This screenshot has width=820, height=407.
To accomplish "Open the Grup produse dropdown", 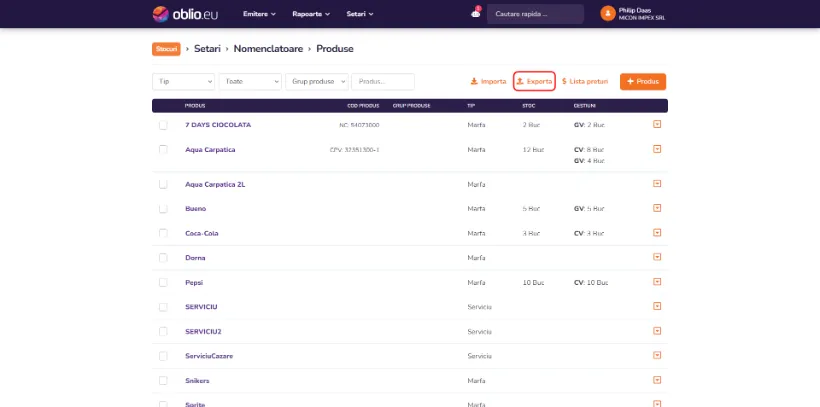I will tap(317, 82).
